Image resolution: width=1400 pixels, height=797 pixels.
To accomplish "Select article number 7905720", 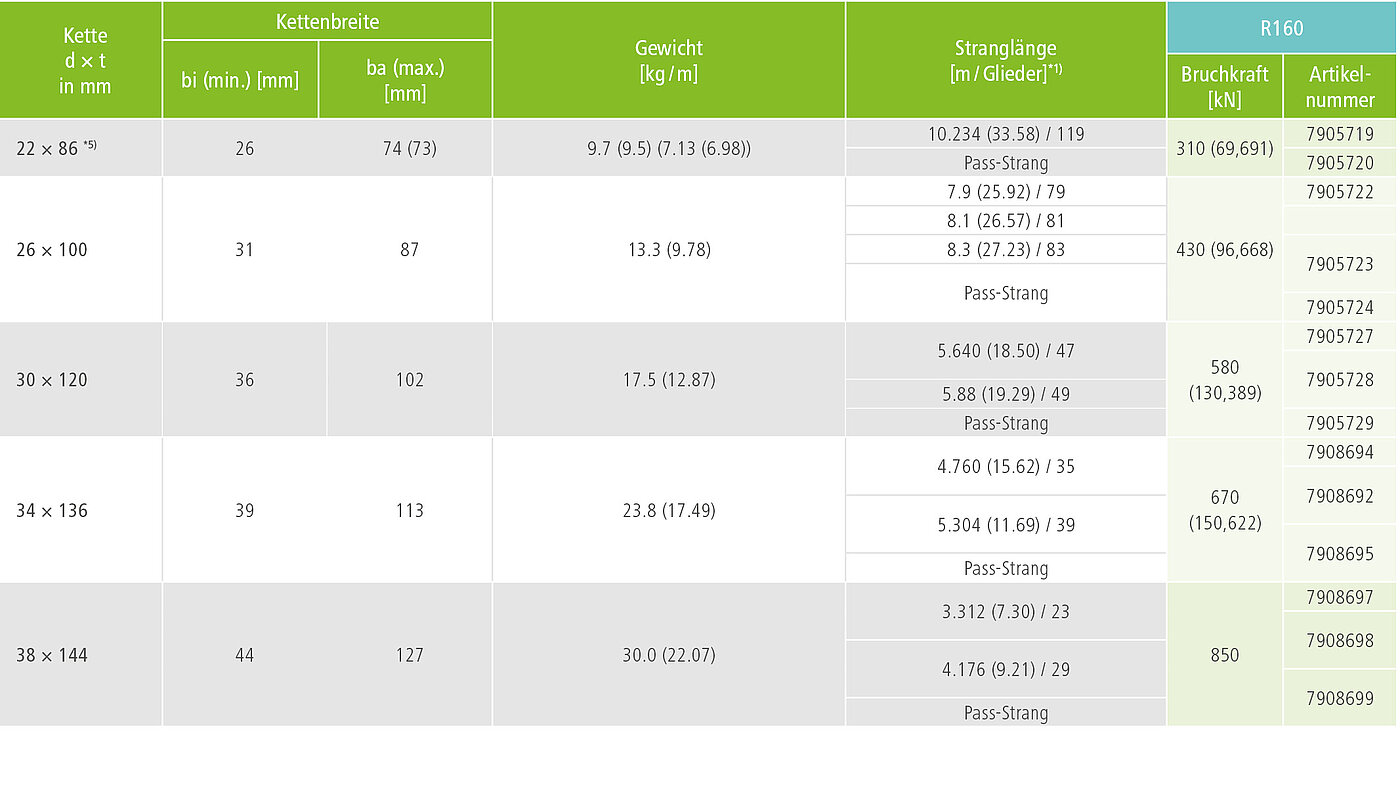I will pos(1340,163).
